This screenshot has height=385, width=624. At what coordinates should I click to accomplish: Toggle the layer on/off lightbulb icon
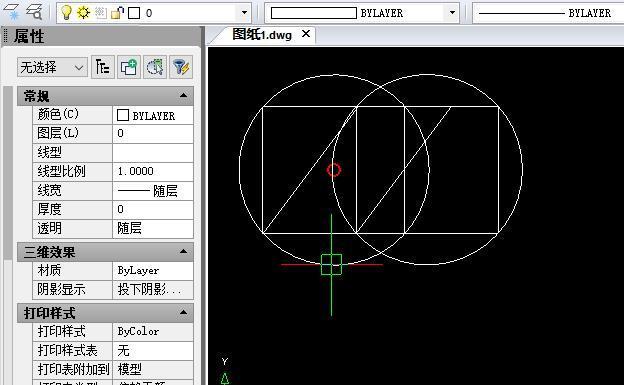coord(66,13)
